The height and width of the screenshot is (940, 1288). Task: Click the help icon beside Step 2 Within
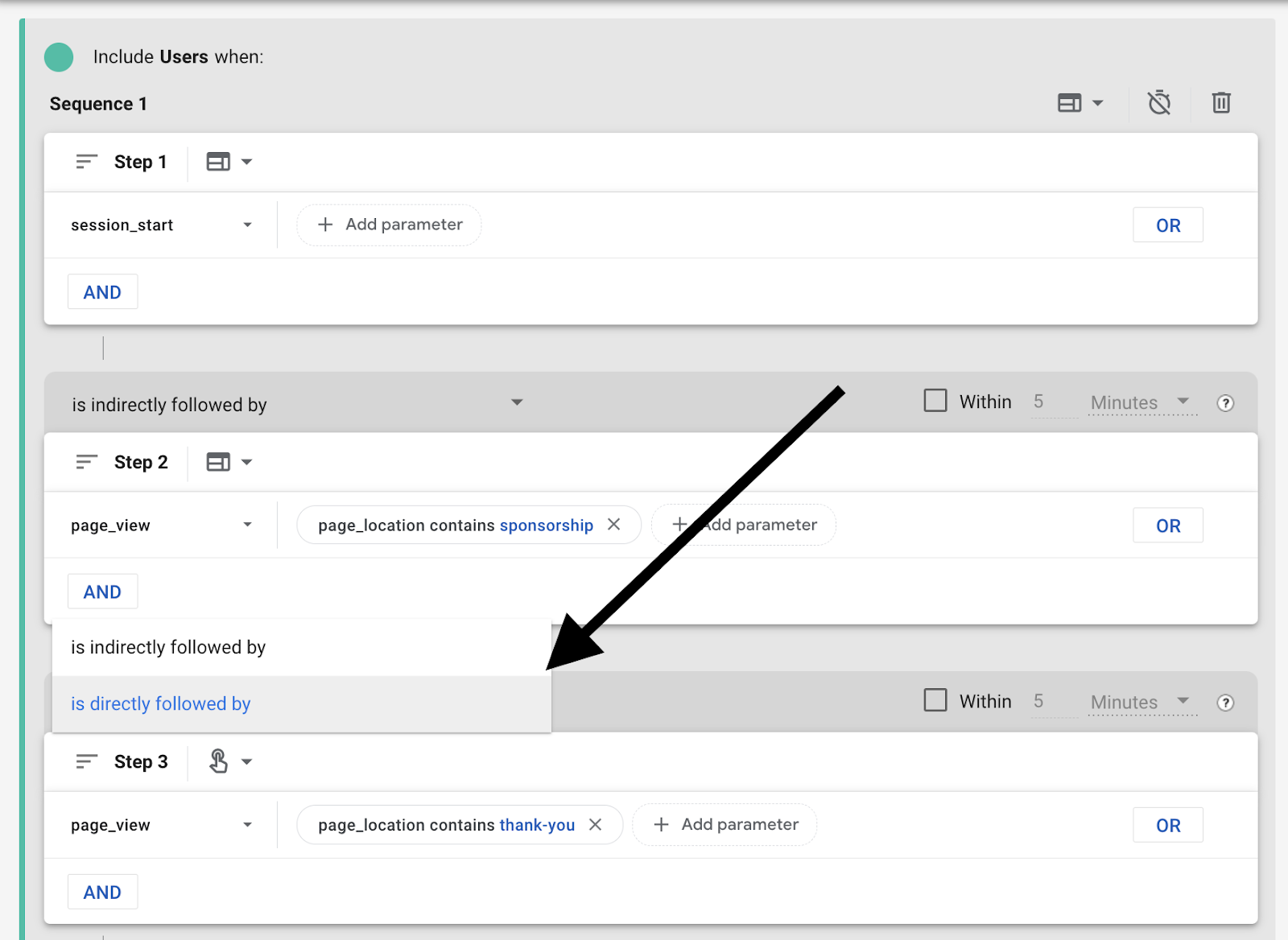1224,403
